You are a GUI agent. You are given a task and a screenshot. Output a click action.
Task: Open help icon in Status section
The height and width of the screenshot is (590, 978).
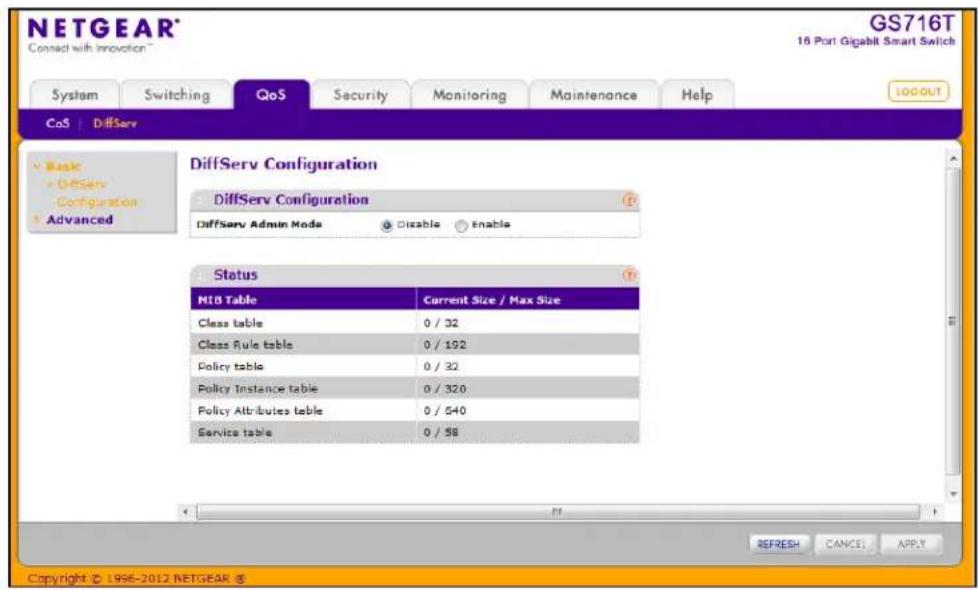click(x=629, y=275)
